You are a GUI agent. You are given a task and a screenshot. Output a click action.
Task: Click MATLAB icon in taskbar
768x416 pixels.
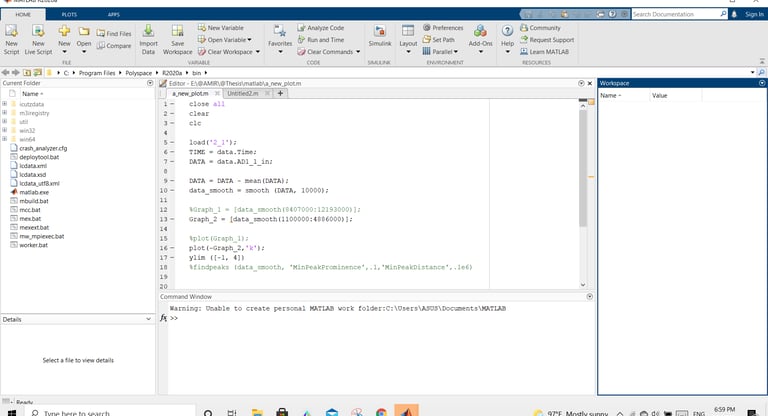point(407,412)
